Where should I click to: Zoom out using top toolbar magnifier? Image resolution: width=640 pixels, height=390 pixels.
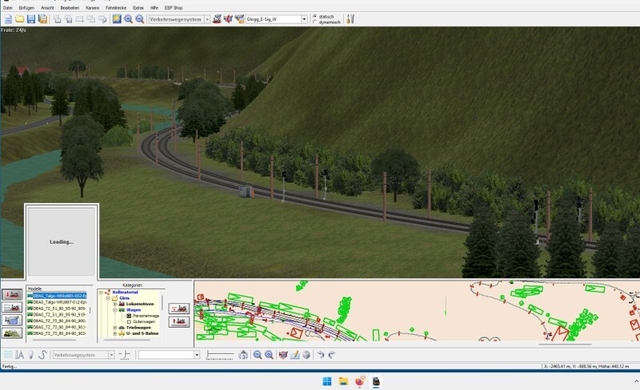[x=140, y=19]
